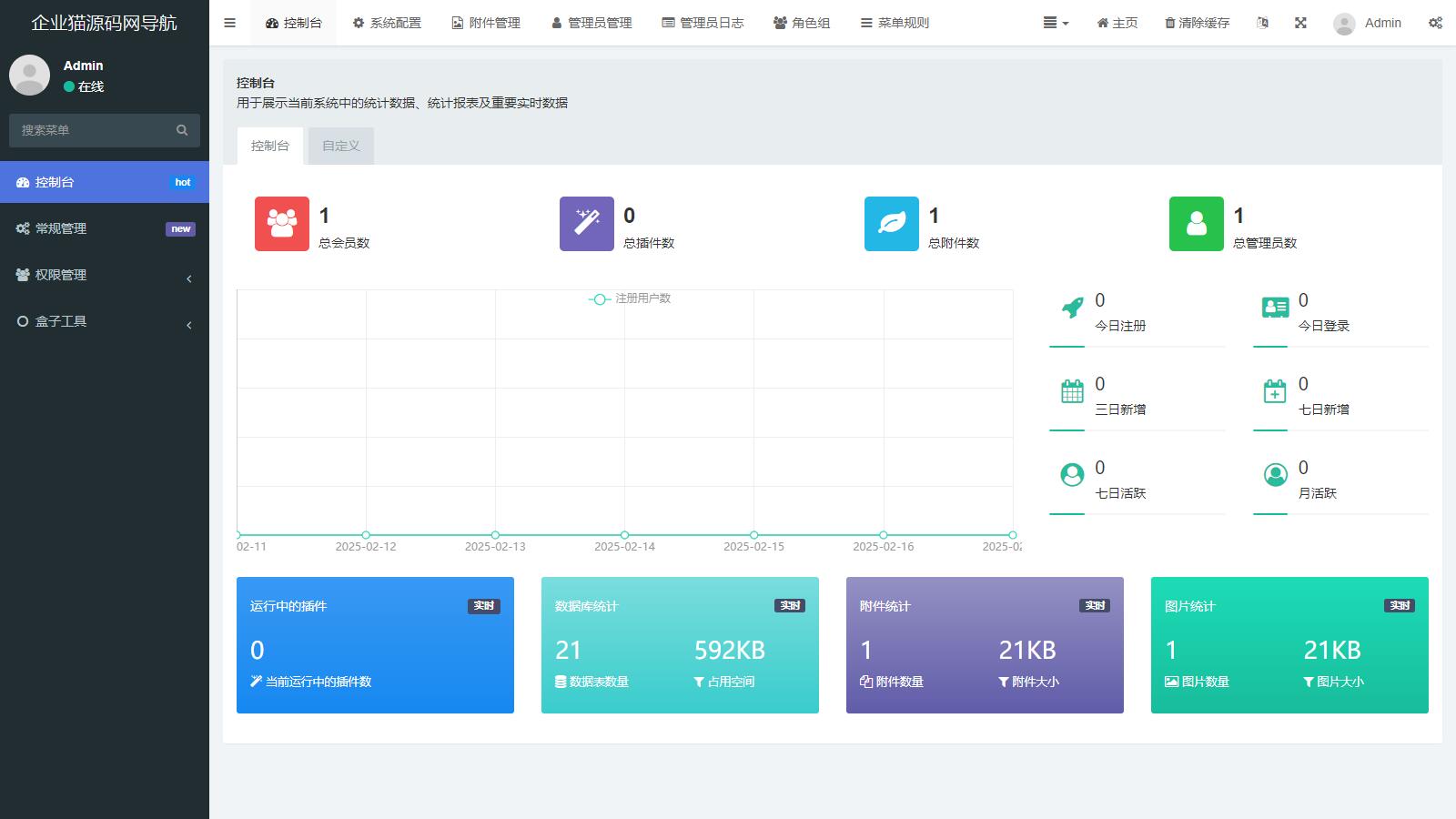Click the red total members icon
The width and height of the screenshot is (1456, 819).
coord(281,224)
